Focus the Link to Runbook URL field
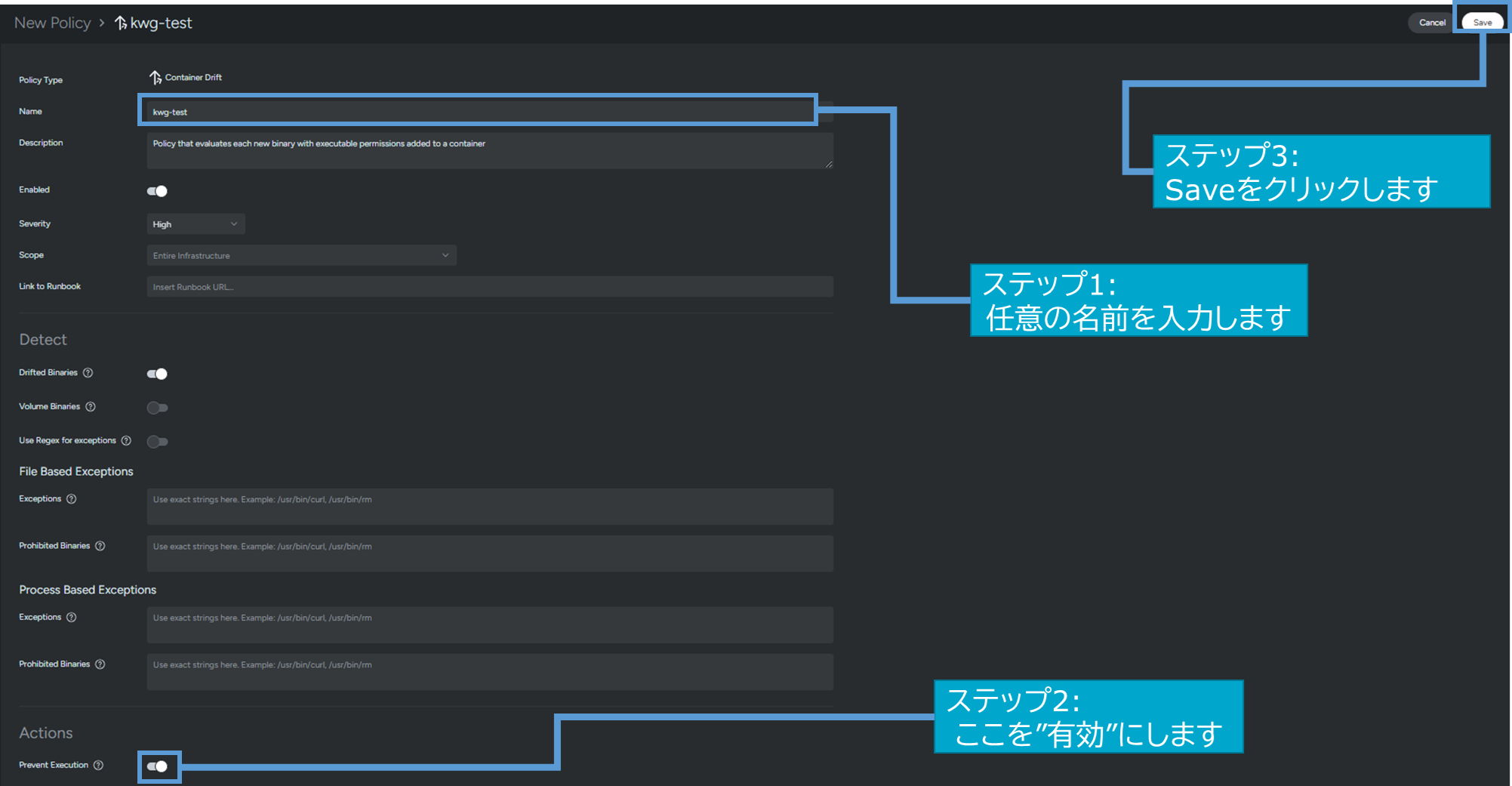This screenshot has height=786, width=1512. (489, 287)
